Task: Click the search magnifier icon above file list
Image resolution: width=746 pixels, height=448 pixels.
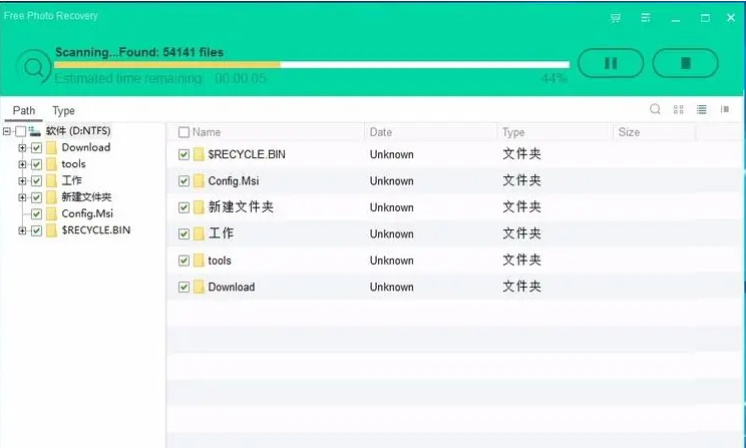Action: click(x=655, y=110)
